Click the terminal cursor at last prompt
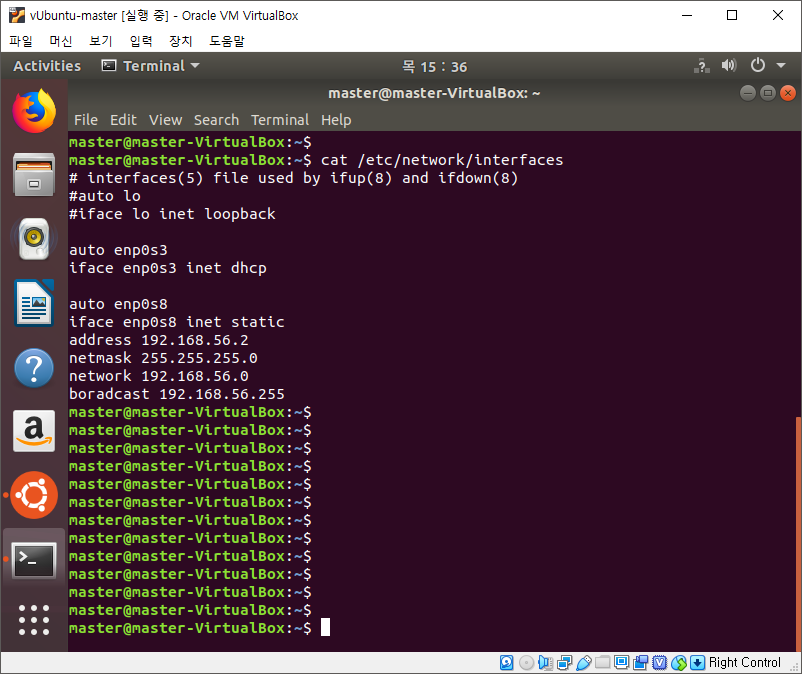 tap(325, 627)
